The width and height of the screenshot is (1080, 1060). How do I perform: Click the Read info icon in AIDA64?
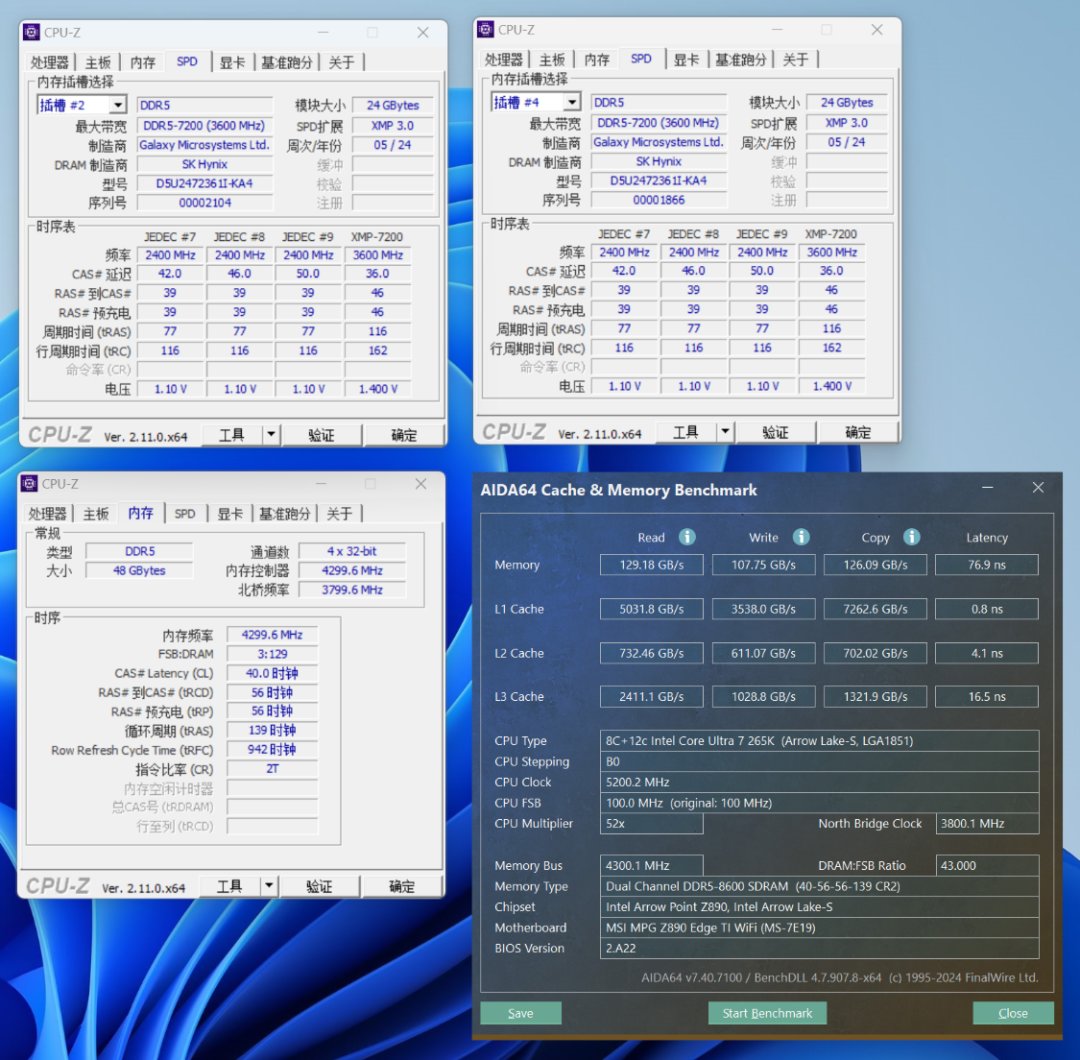(687, 537)
